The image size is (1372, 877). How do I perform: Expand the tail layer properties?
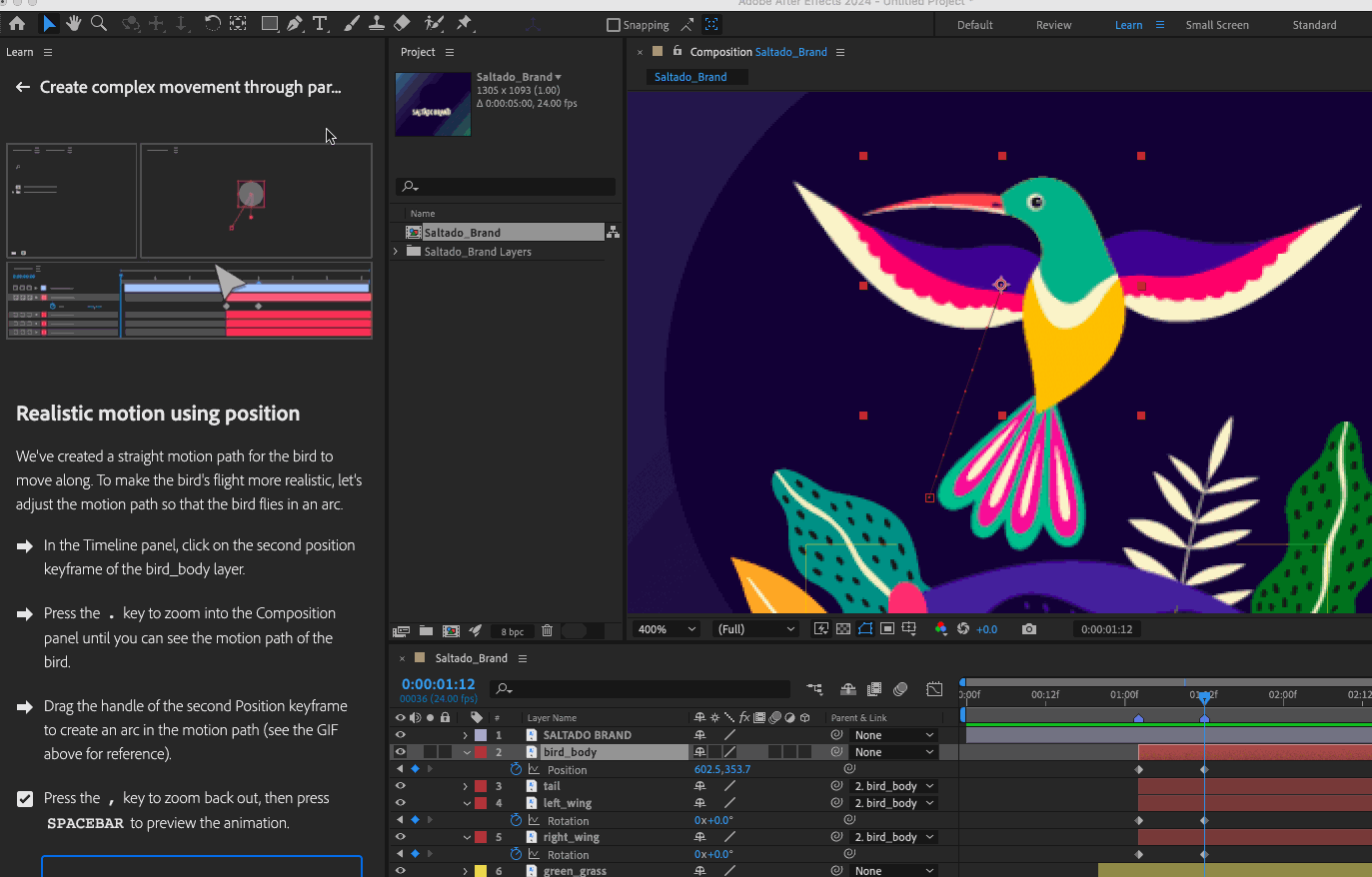point(466,786)
